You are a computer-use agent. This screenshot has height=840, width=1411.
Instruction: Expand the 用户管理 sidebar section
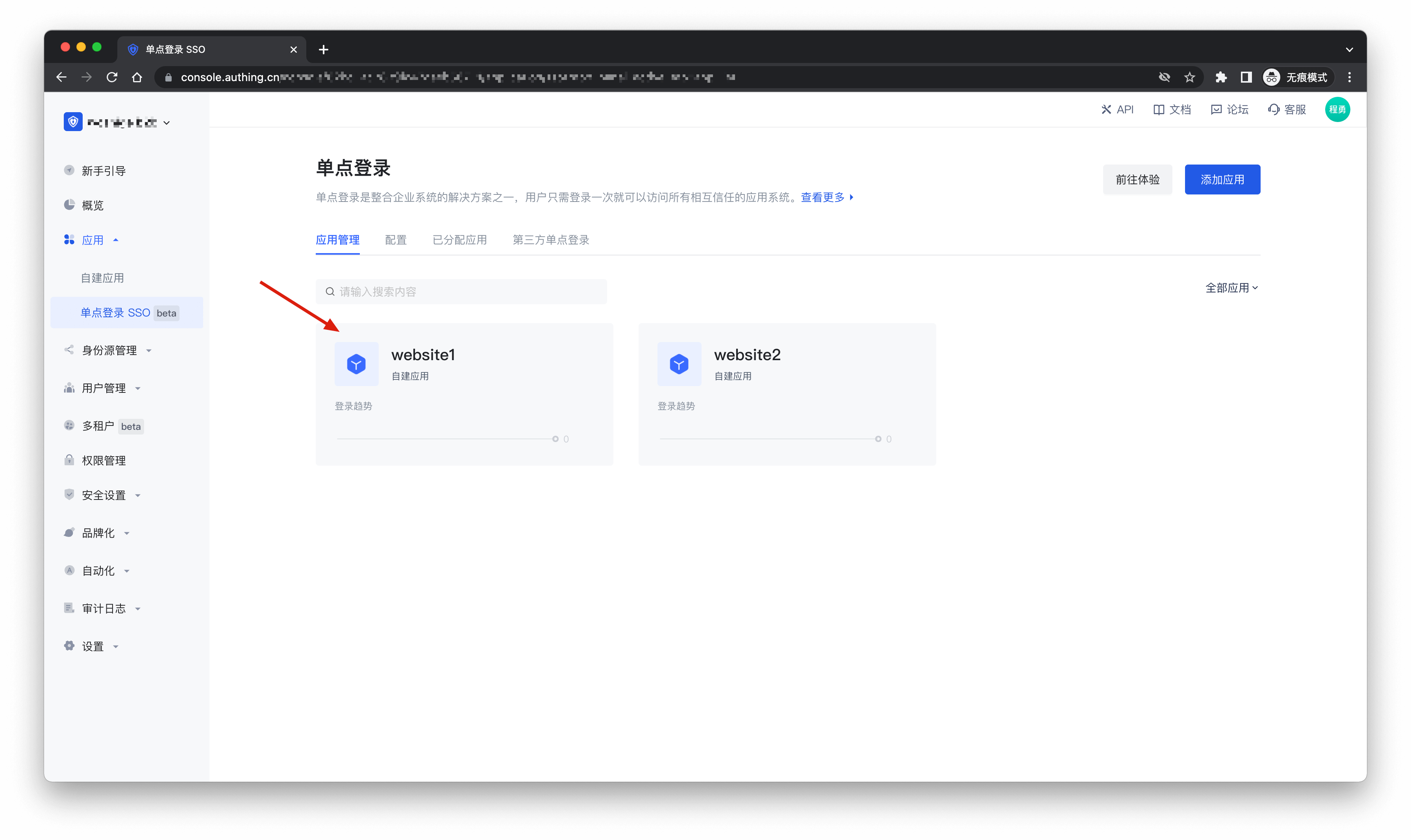(104, 388)
